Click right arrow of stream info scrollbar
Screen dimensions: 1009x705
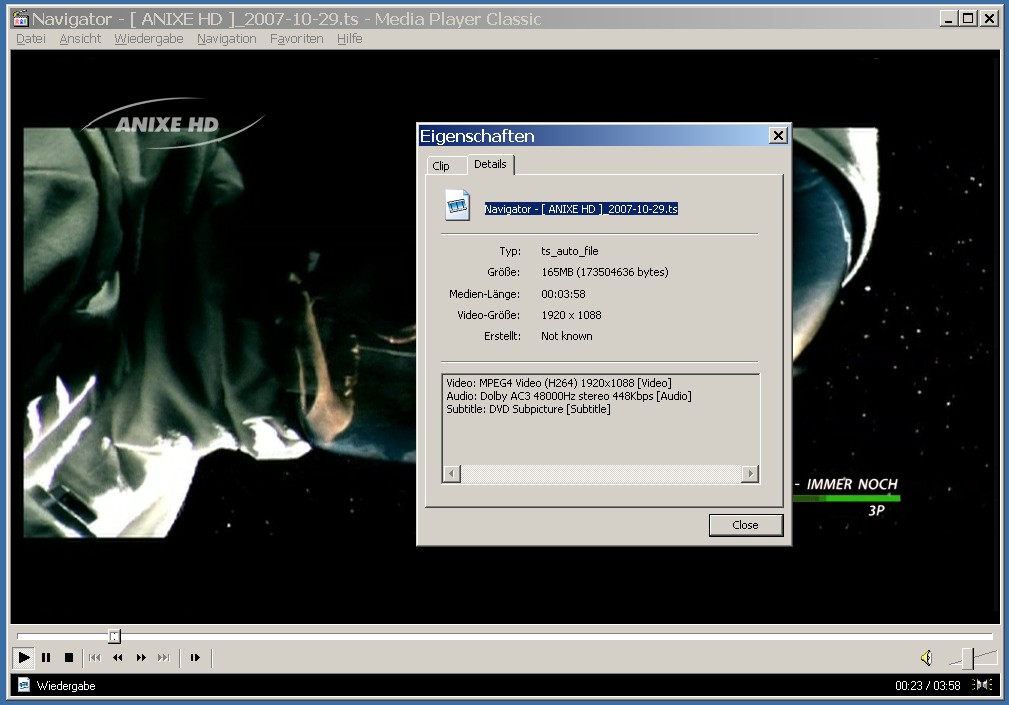click(x=750, y=474)
